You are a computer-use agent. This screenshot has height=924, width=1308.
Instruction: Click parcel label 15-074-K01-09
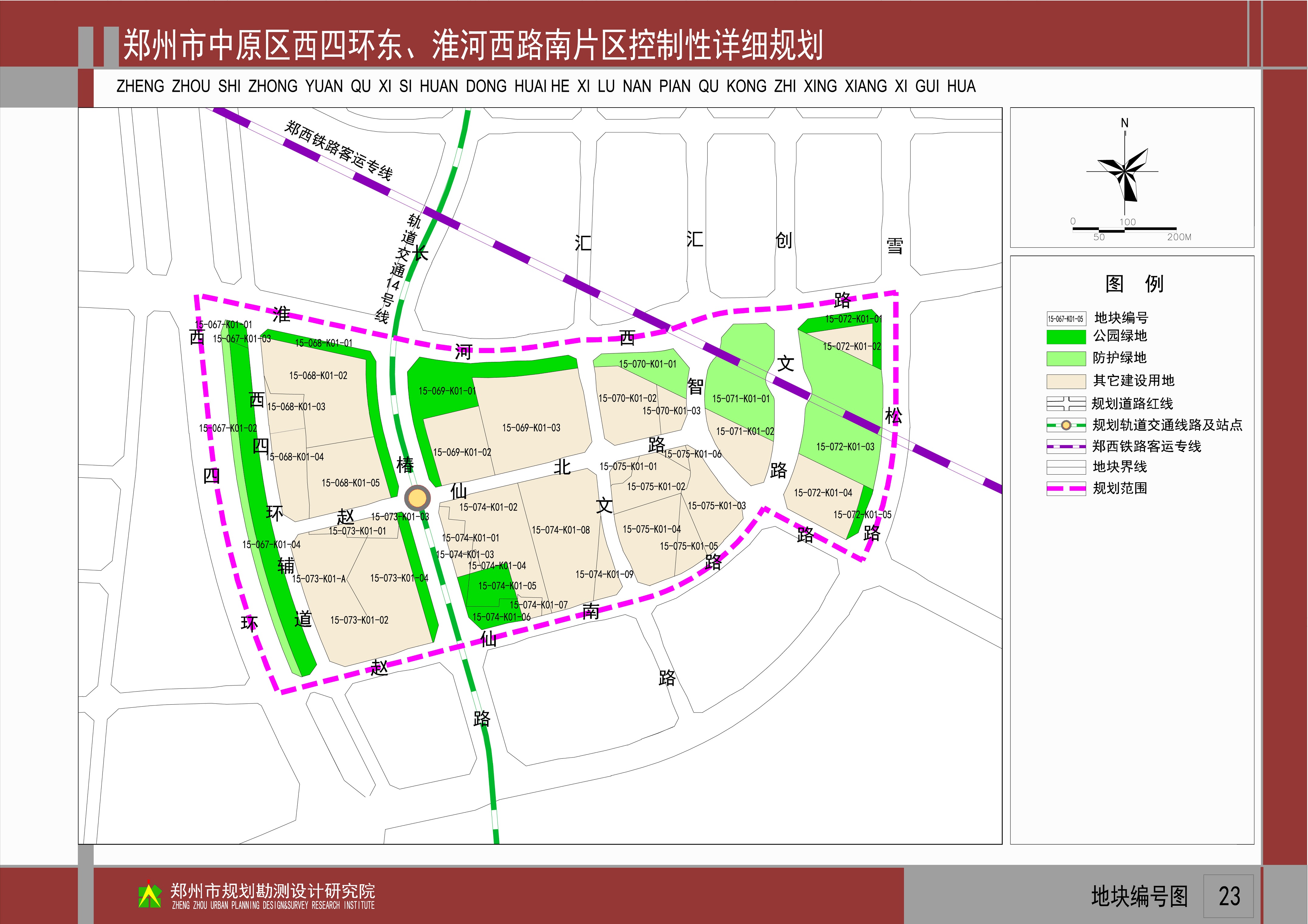tap(604, 575)
